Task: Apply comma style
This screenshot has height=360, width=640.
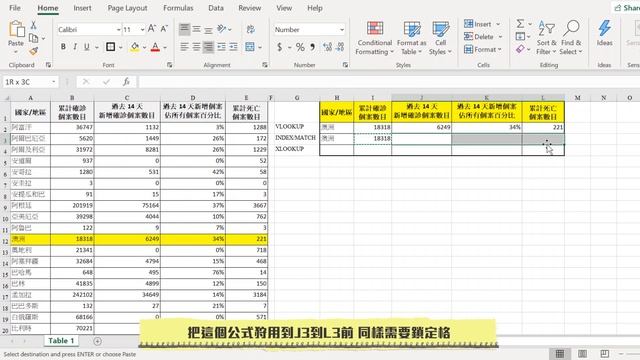Action: pyautogui.click(x=312, y=47)
